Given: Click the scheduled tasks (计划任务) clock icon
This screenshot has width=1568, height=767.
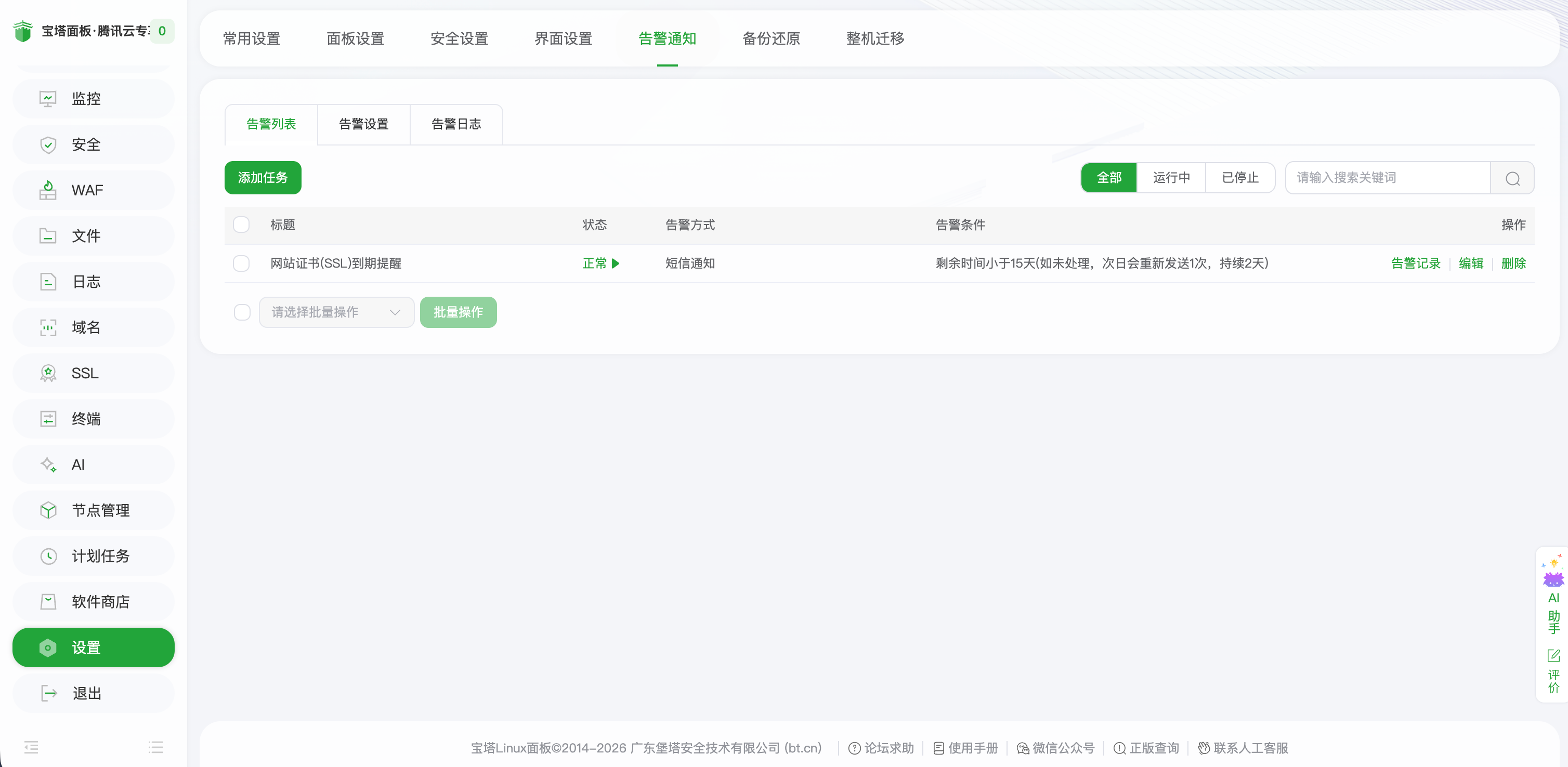Looking at the screenshot, I should pyautogui.click(x=48, y=556).
